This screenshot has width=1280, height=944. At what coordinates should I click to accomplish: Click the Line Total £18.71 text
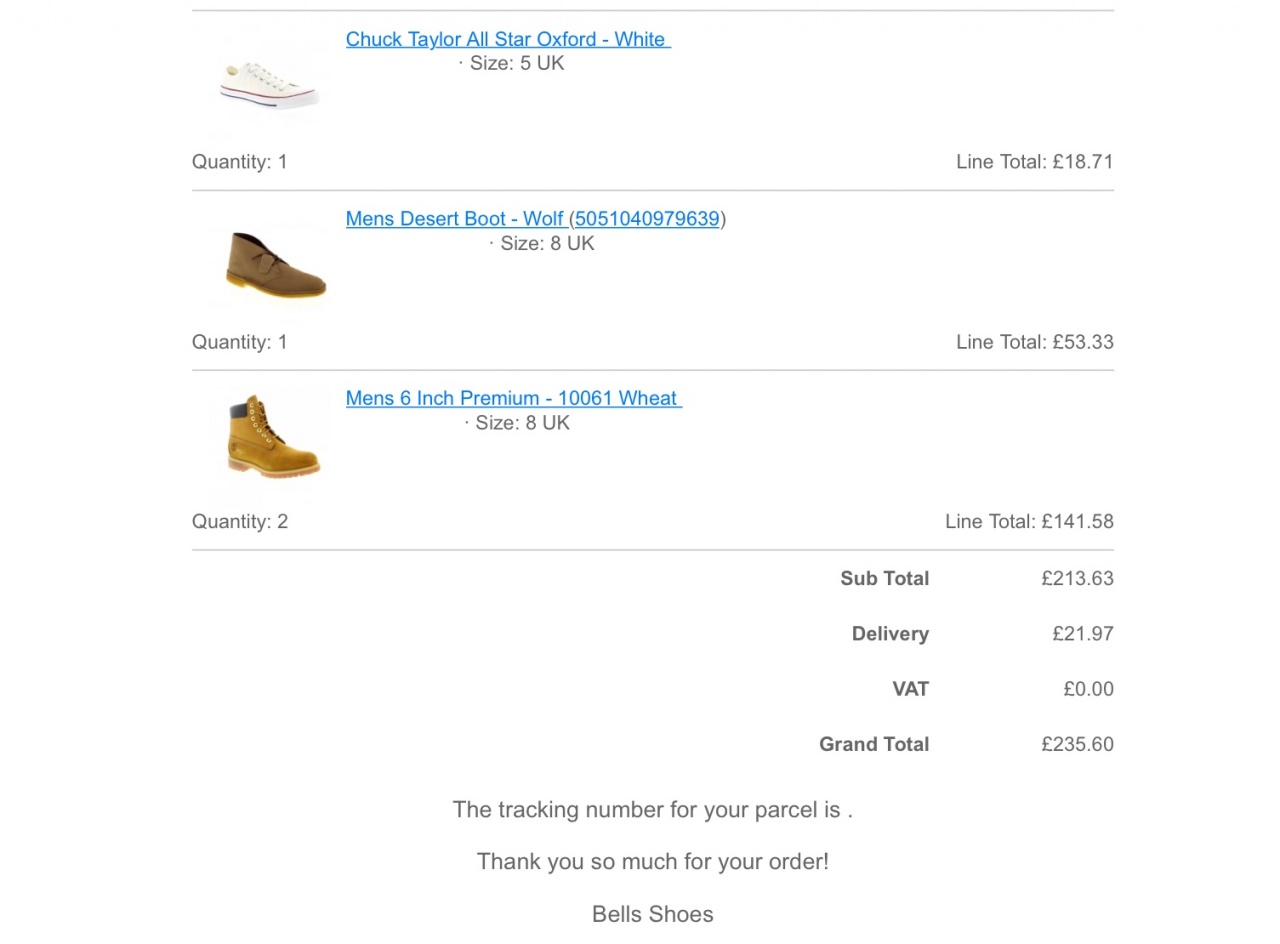(1034, 162)
